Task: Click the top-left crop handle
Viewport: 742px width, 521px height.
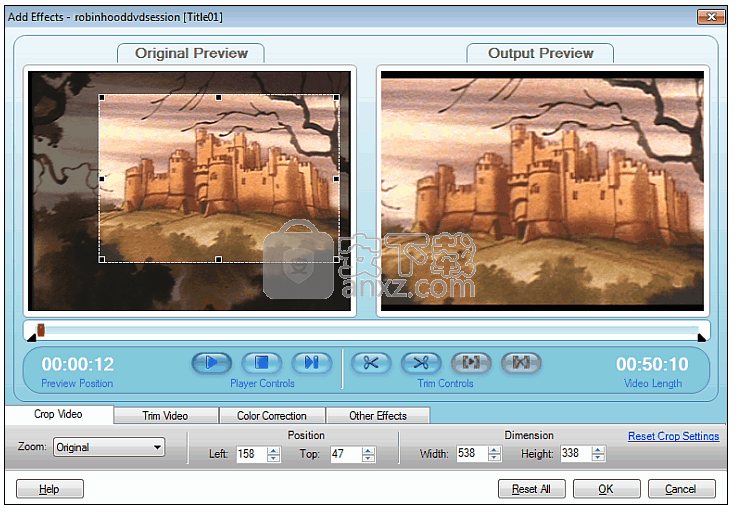Action: click(x=102, y=97)
